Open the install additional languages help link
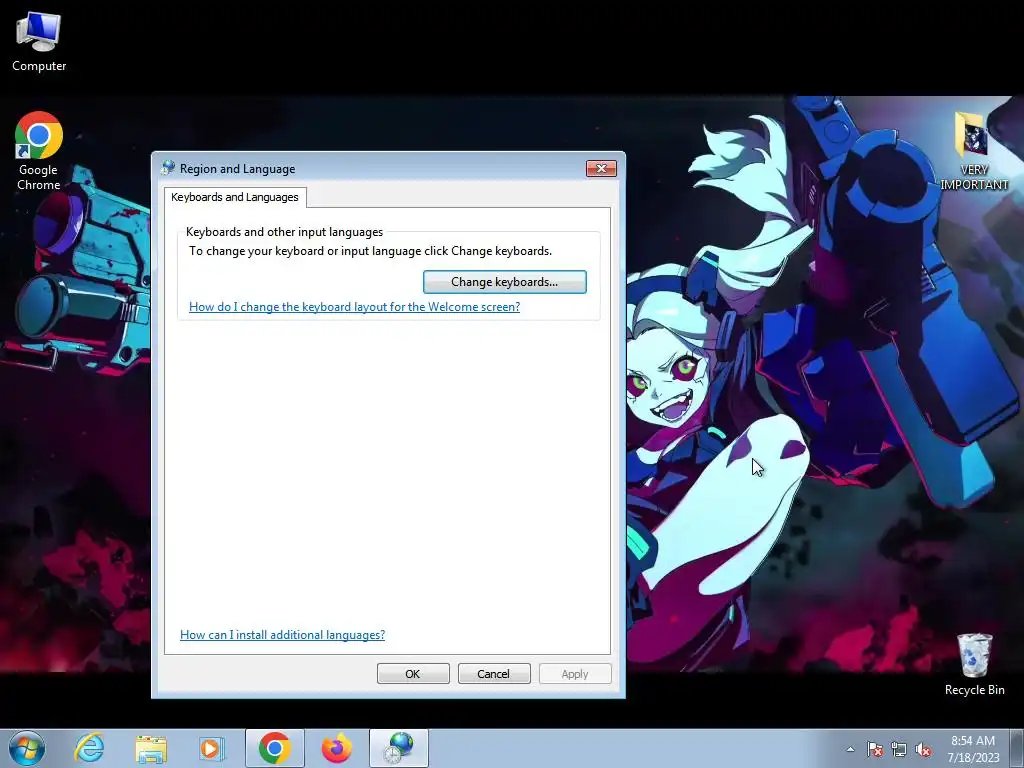 (x=282, y=635)
